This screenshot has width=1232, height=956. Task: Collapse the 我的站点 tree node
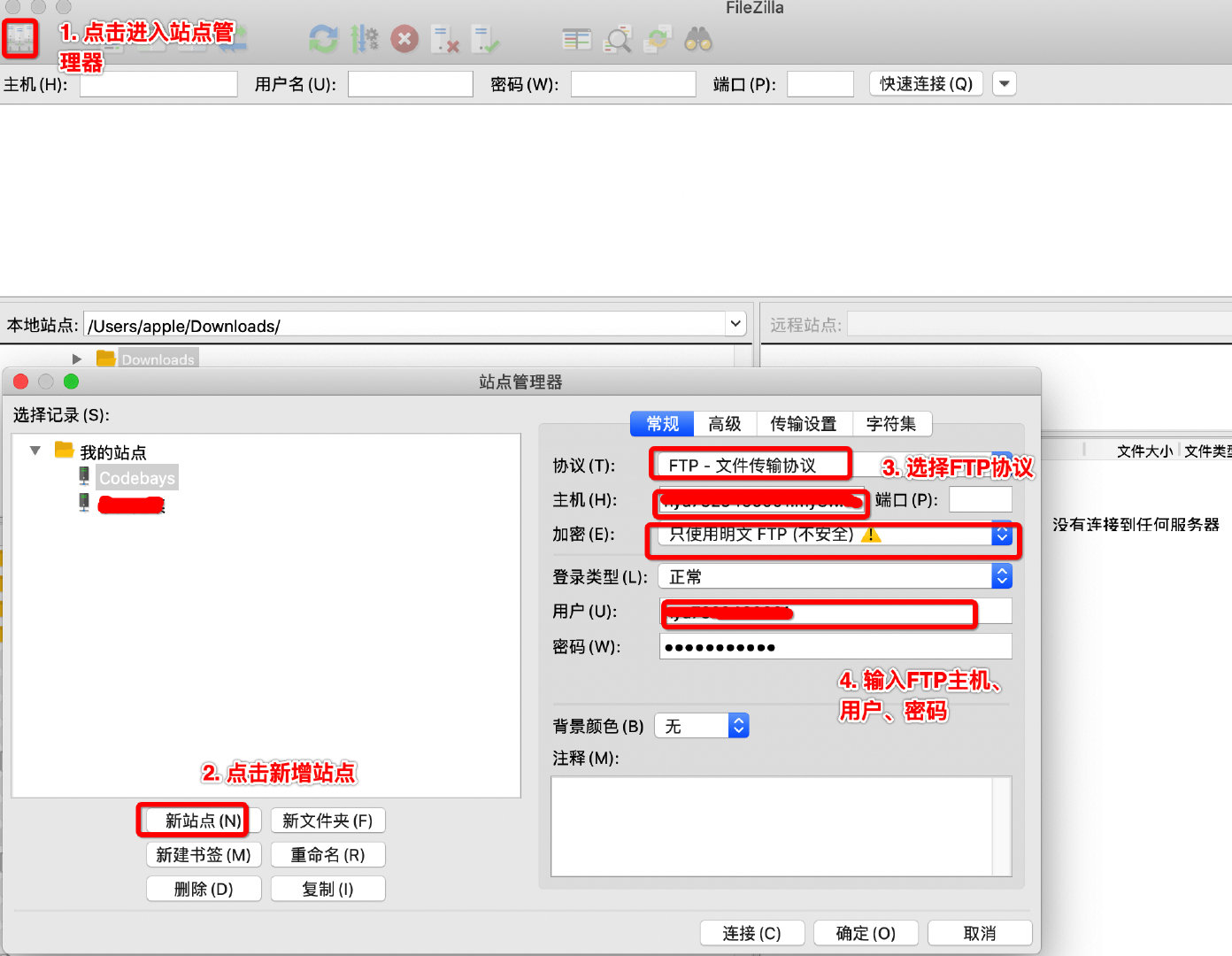[x=35, y=451]
